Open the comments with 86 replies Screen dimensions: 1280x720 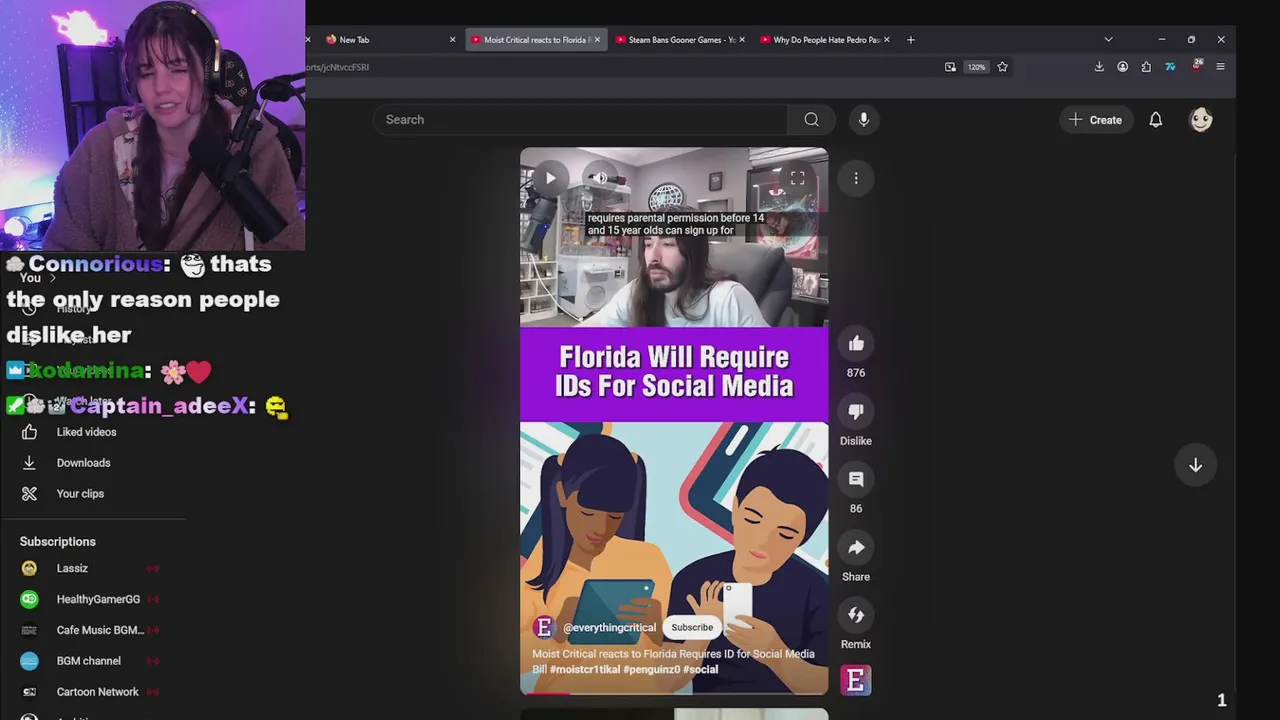pyautogui.click(x=856, y=480)
